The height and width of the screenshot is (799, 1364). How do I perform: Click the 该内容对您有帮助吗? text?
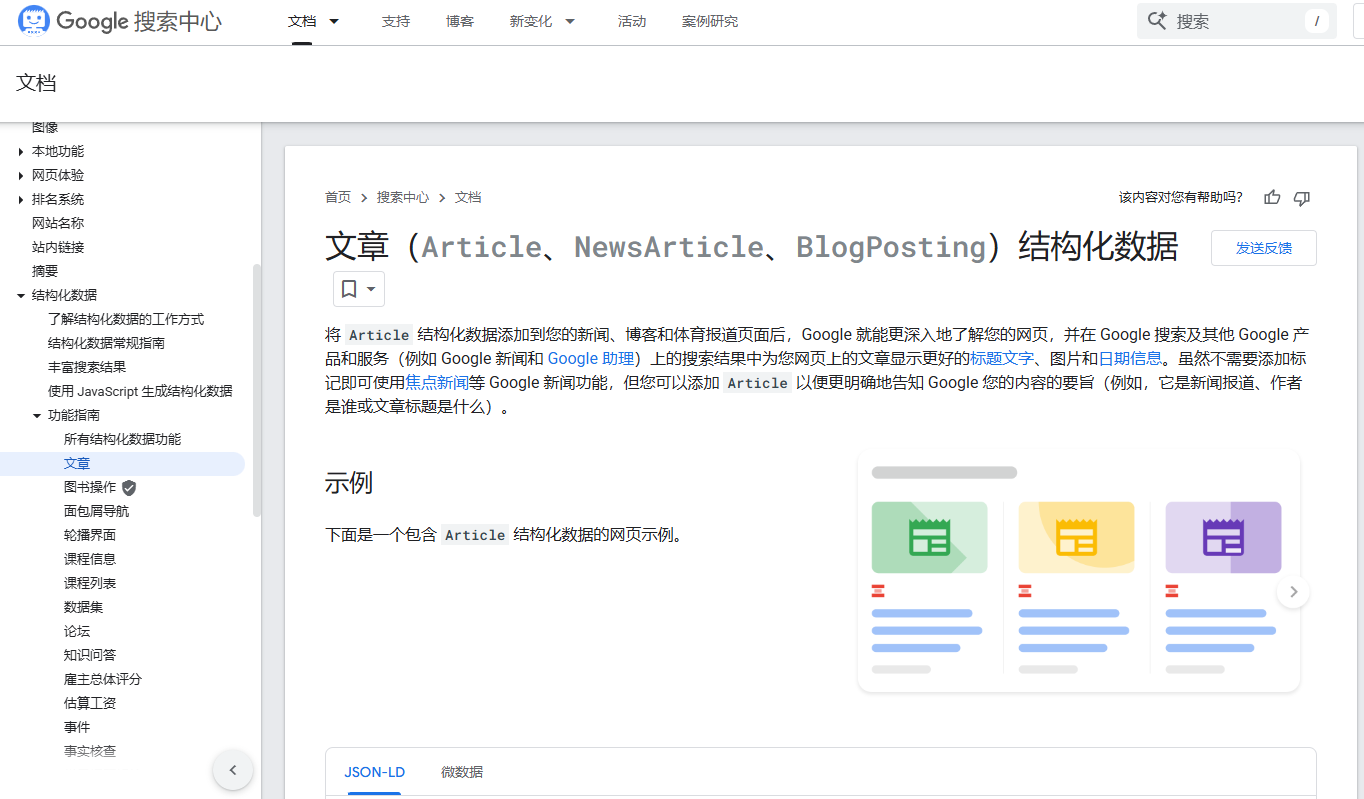[1181, 198]
